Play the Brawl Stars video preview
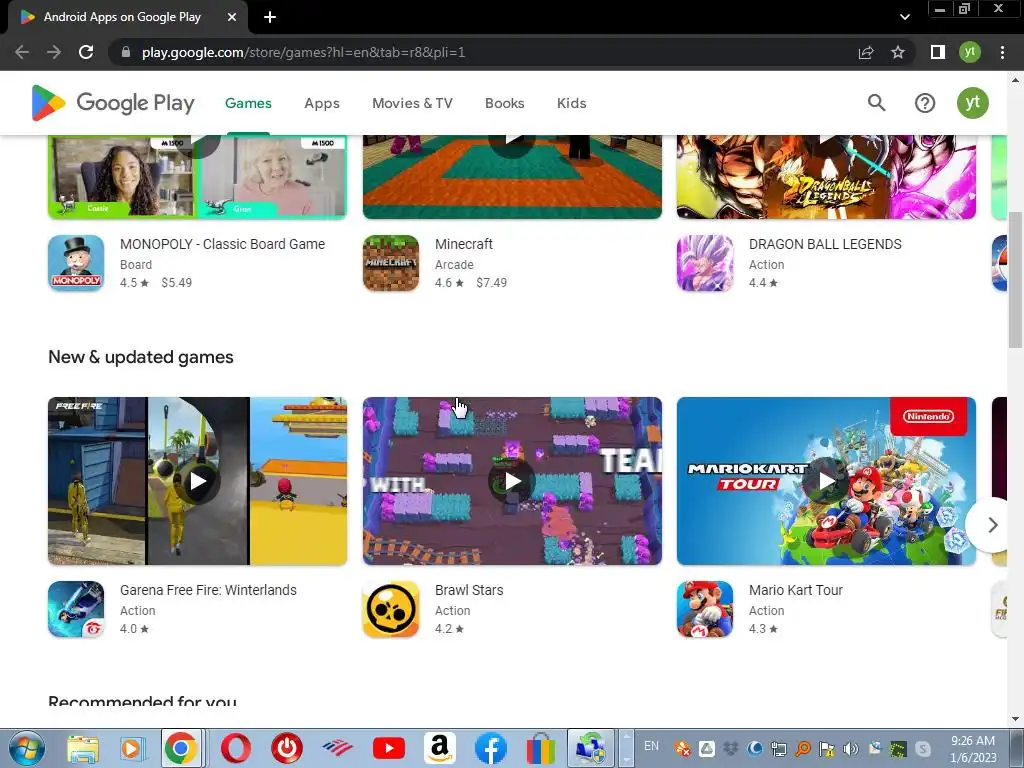This screenshot has width=1024, height=768. point(512,481)
